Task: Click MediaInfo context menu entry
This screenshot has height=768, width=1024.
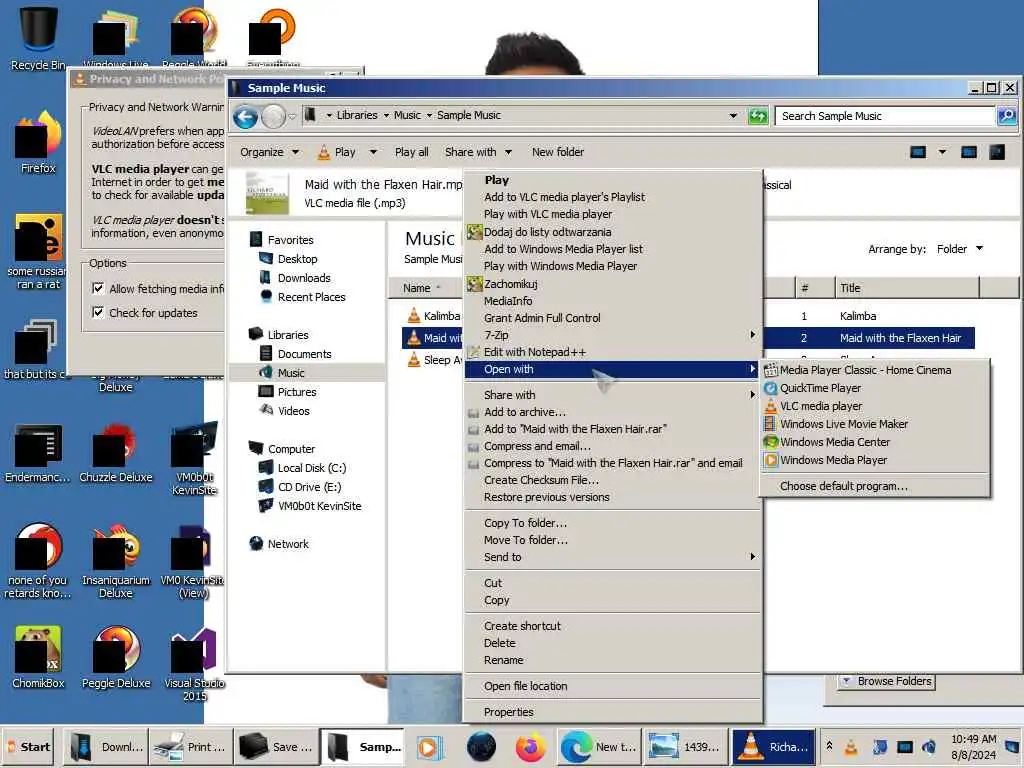Action: coord(613,301)
